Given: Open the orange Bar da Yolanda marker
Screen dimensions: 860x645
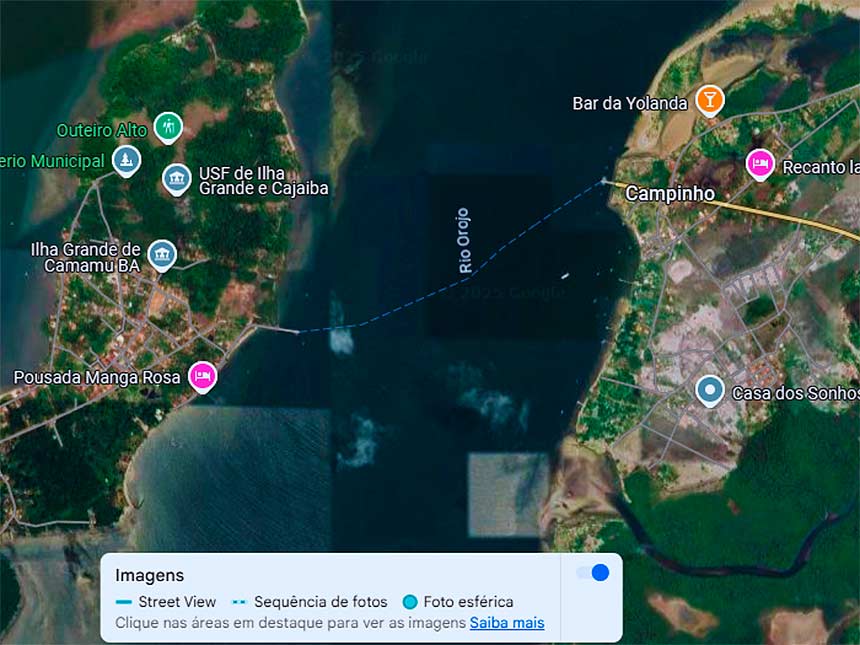Looking at the screenshot, I should [709, 100].
